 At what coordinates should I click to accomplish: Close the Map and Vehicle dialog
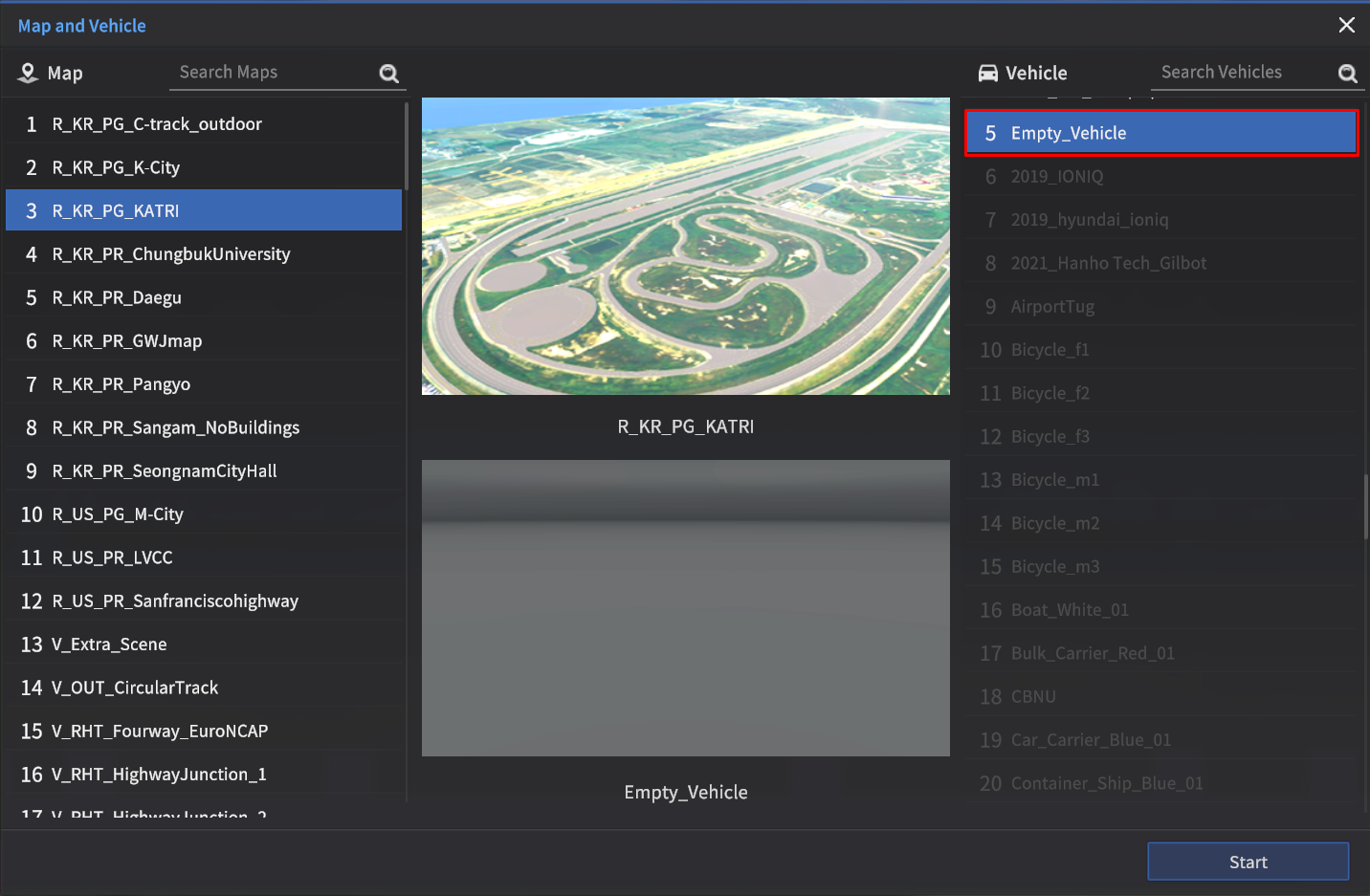[x=1346, y=25]
